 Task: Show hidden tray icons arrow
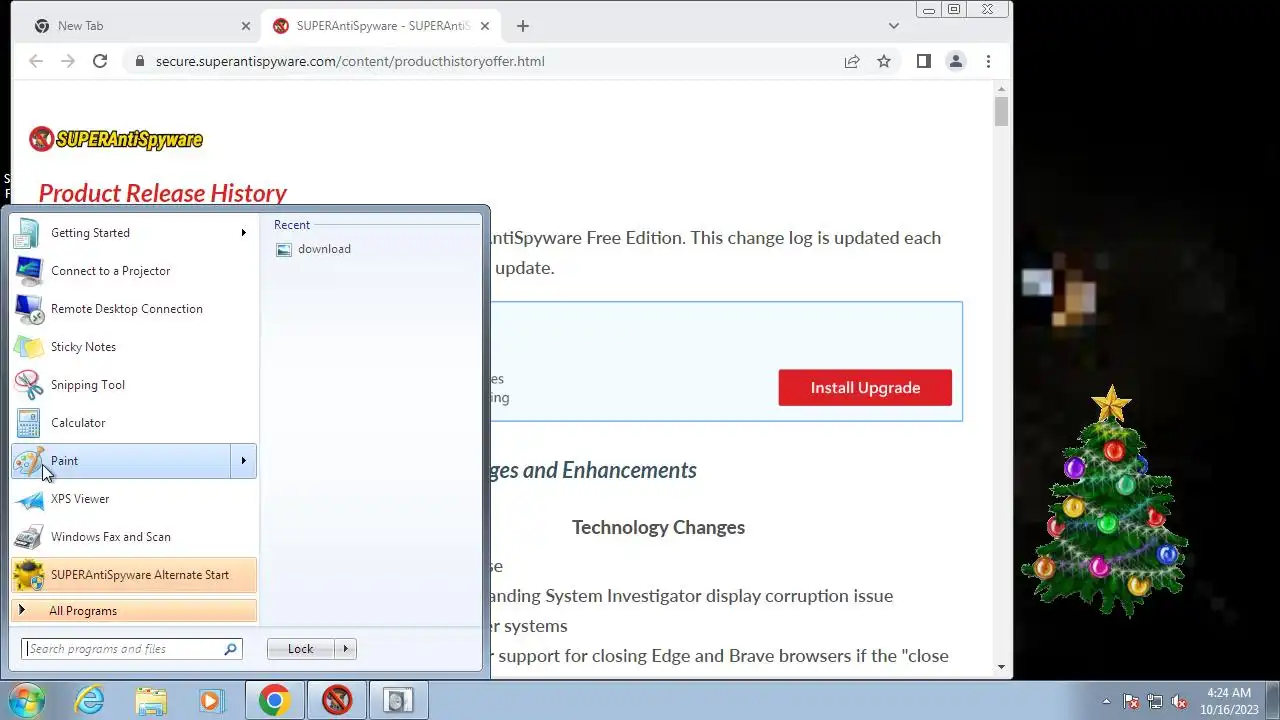pos(1106,701)
